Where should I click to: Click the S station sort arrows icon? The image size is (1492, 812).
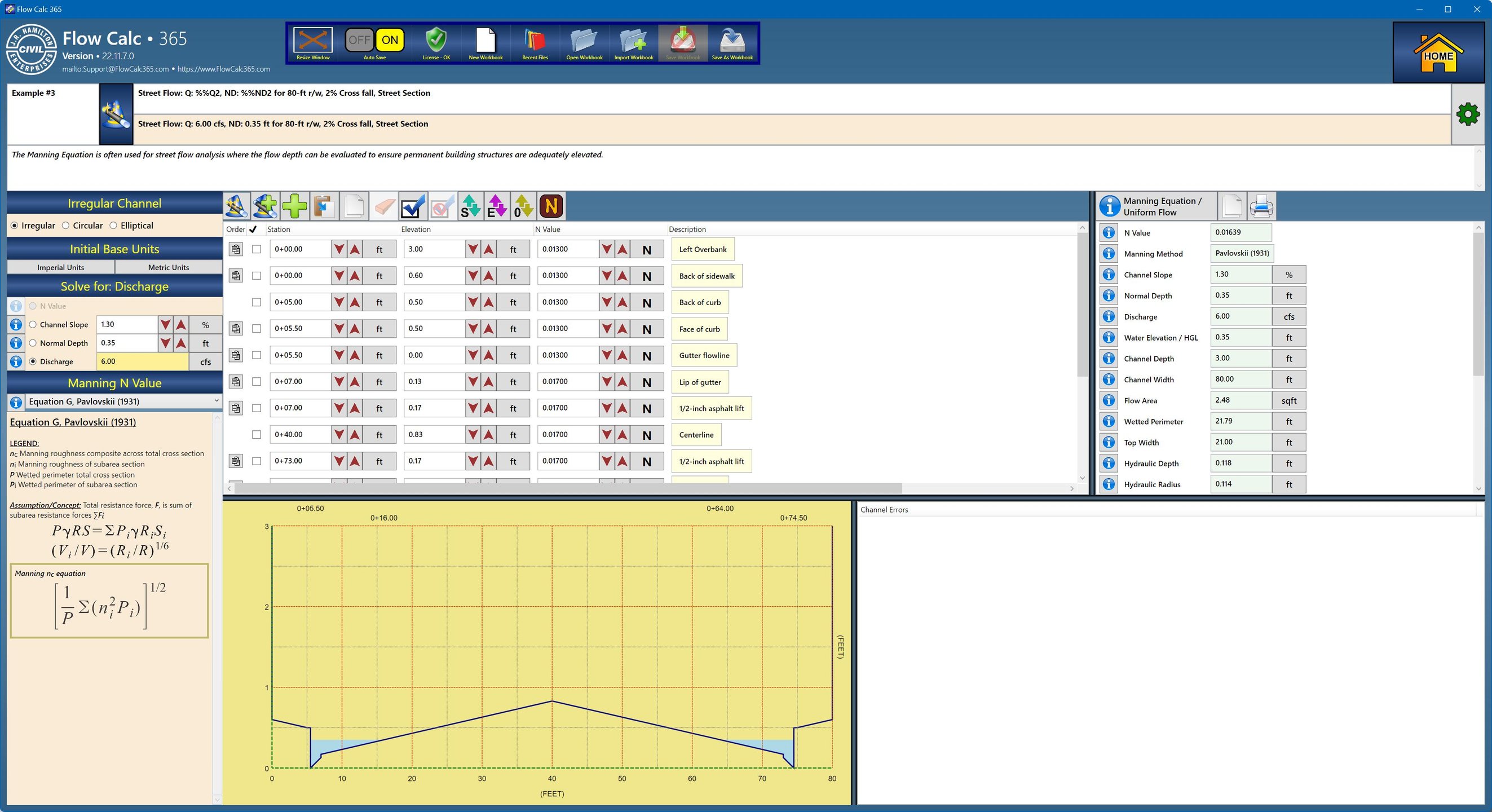click(470, 206)
